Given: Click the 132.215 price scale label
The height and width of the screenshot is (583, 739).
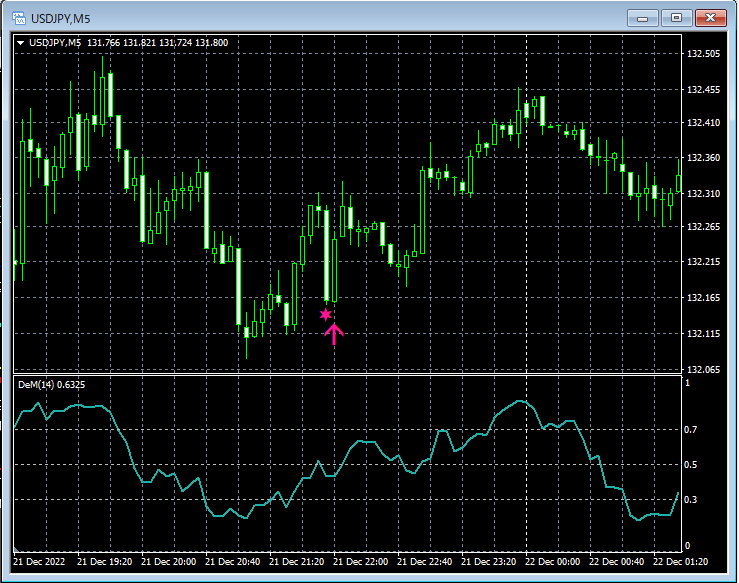Looking at the screenshot, I should click(704, 262).
